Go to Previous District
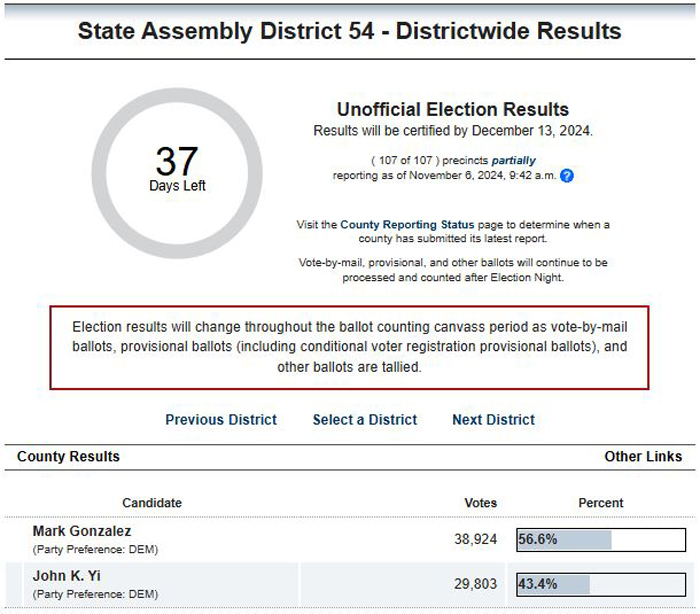 tap(221, 420)
